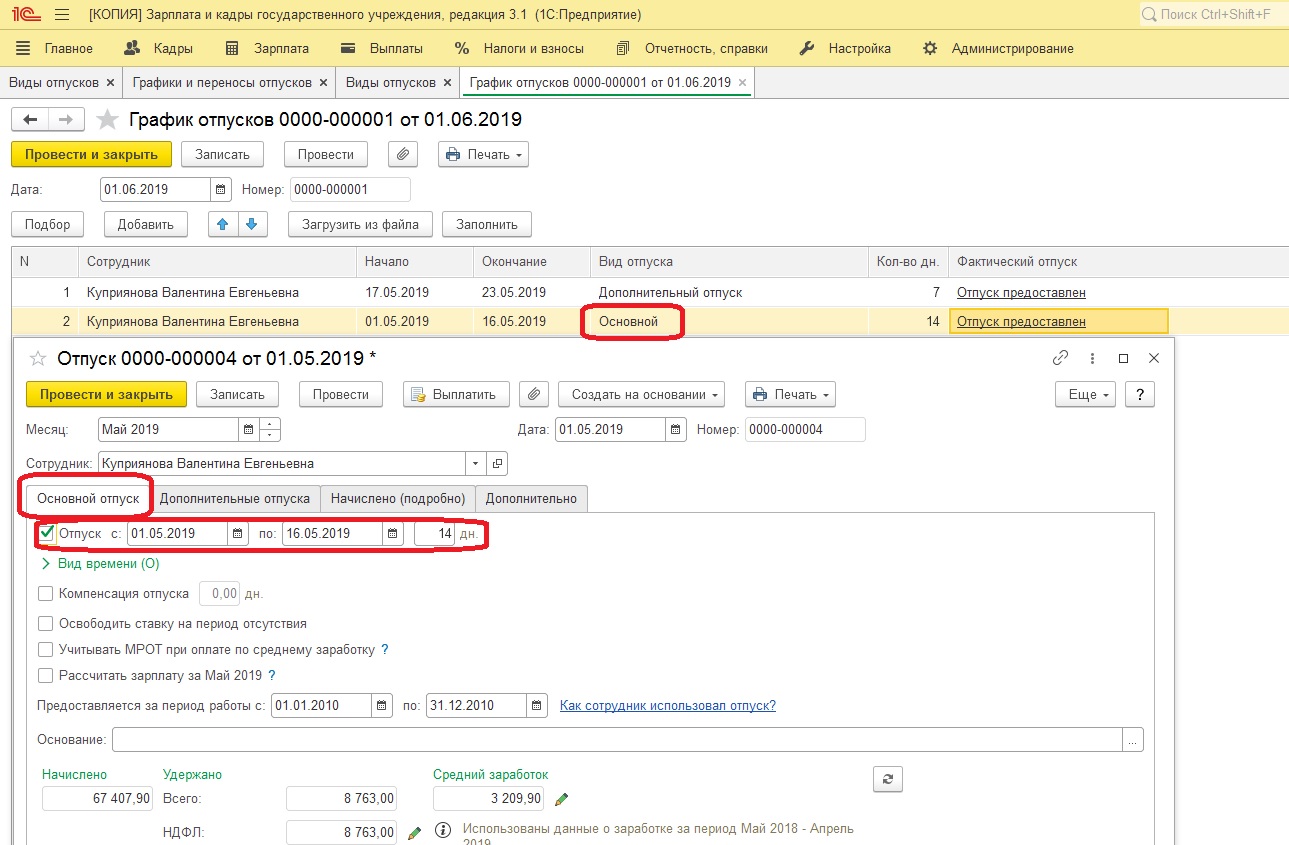Click the Начислено value 67 407,90
Screen dimensions: 1289x845
[x=97, y=799]
